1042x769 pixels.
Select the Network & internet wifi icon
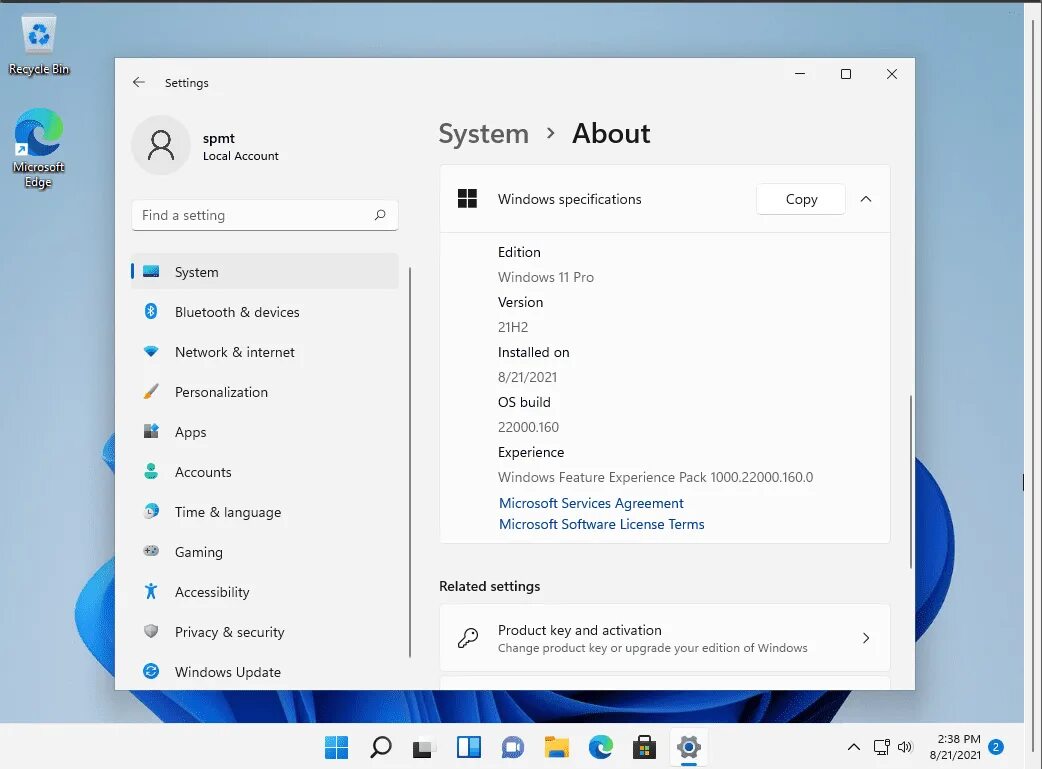pos(151,352)
